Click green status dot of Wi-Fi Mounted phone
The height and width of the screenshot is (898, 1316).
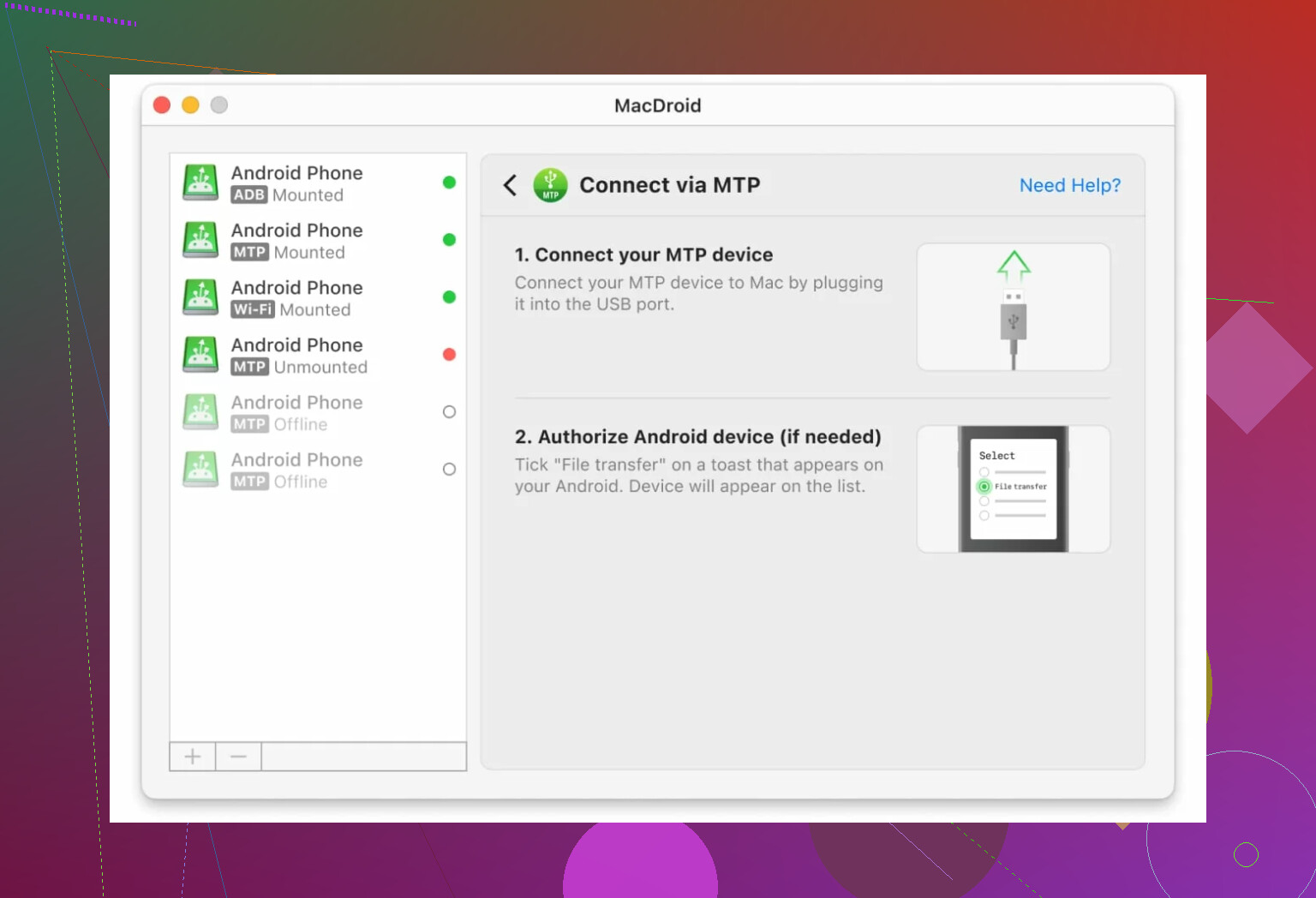(449, 297)
